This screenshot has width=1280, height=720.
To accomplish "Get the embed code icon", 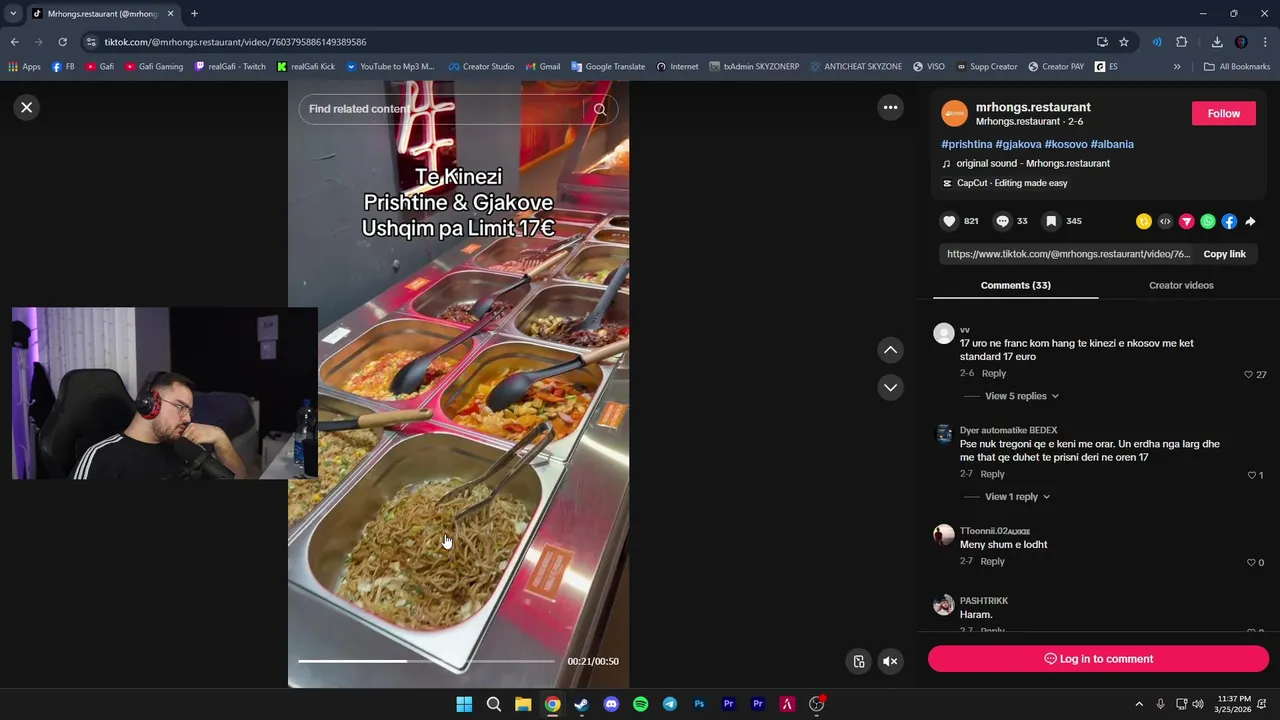I will [x=1165, y=221].
